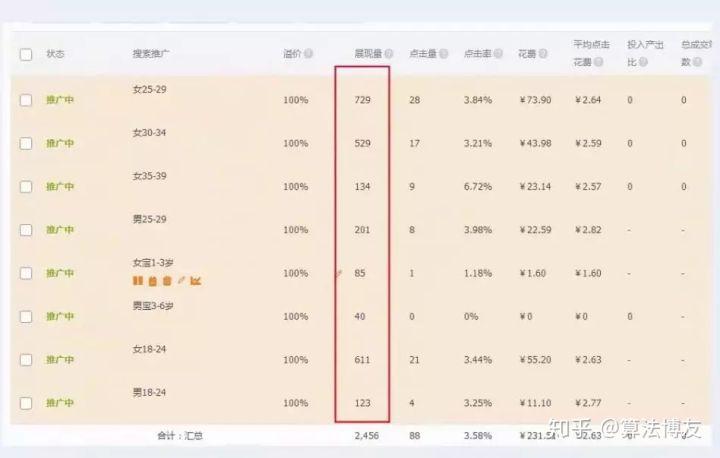Click the 100% premium of row 女宝1-3岁

tap(296, 273)
